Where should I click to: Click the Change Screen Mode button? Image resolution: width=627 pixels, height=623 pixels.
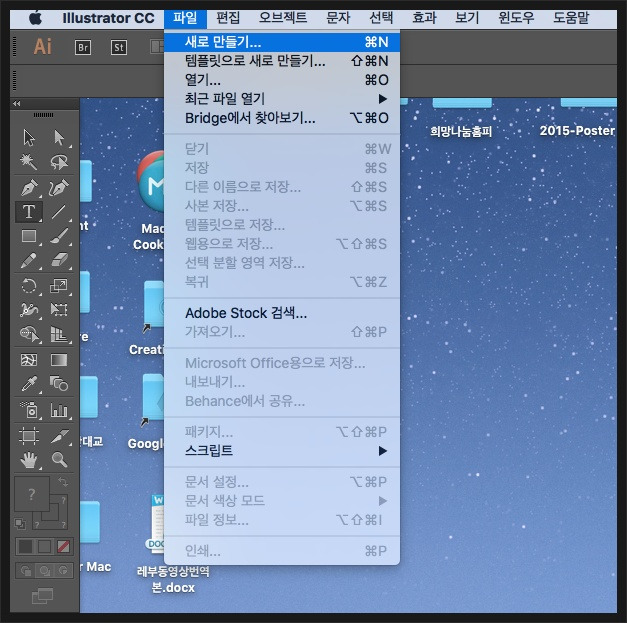pyautogui.click(x=42, y=596)
